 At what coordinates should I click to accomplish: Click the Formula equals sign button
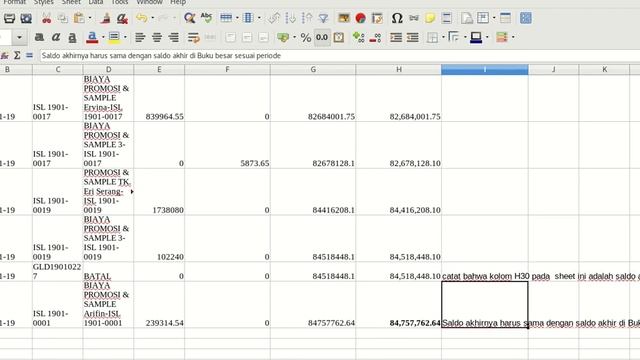pos(29,55)
